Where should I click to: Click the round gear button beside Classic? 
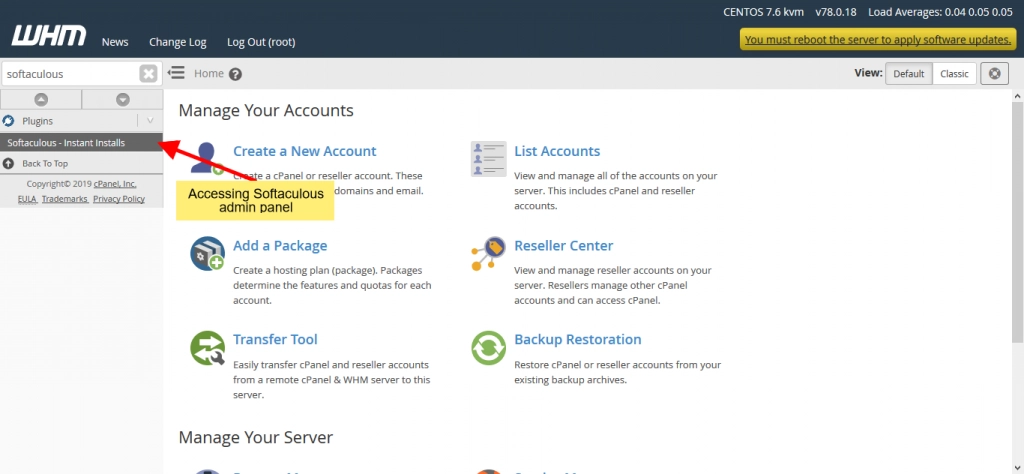coord(995,74)
